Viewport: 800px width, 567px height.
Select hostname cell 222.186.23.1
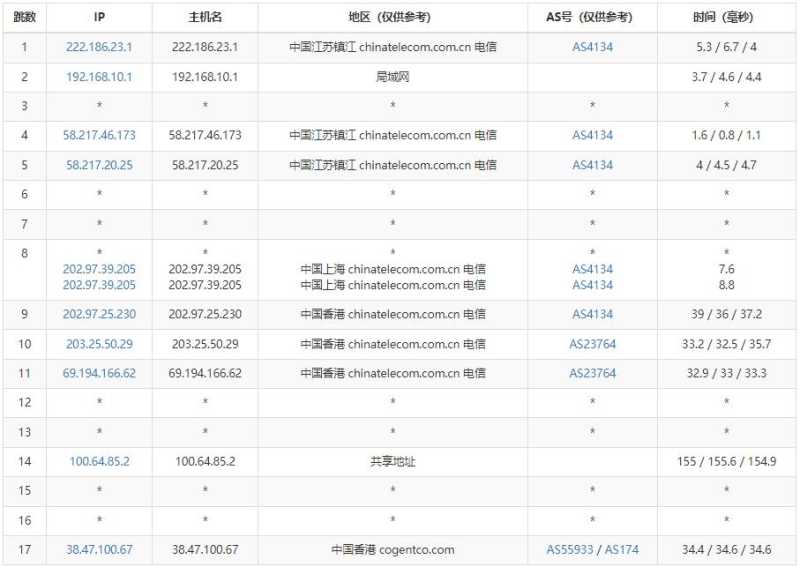[205, 47]
